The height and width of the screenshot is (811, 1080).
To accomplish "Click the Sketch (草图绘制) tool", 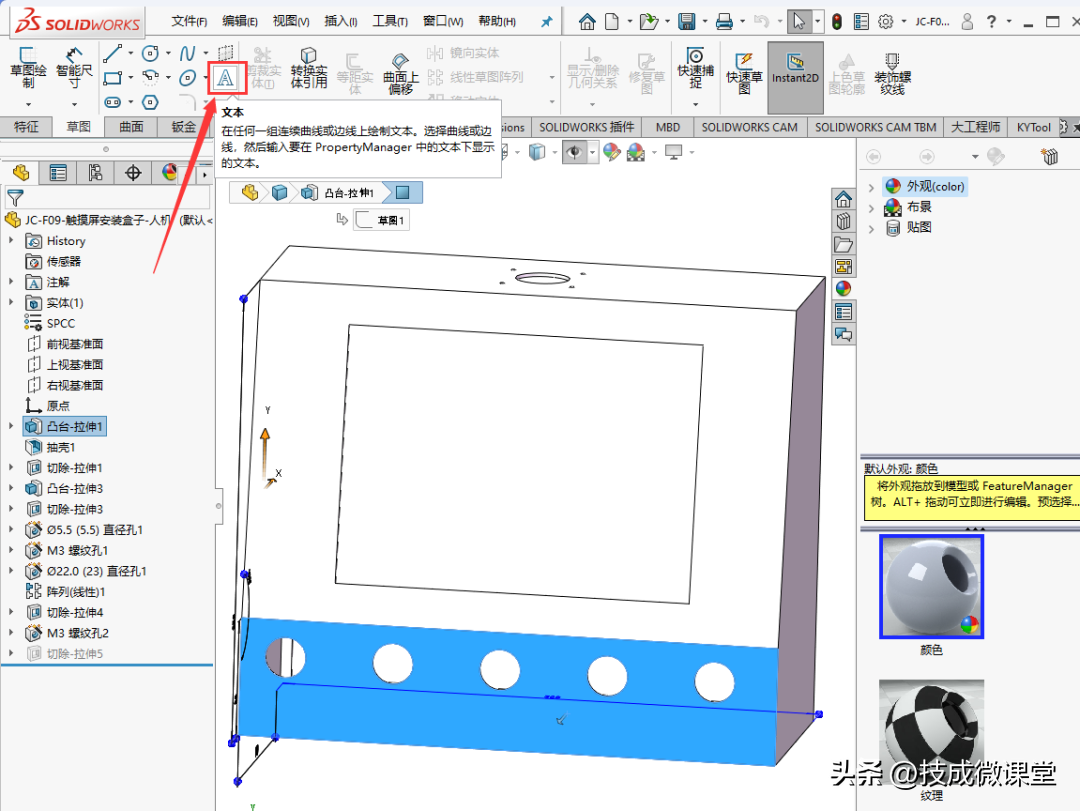I will tap(28, 68).
